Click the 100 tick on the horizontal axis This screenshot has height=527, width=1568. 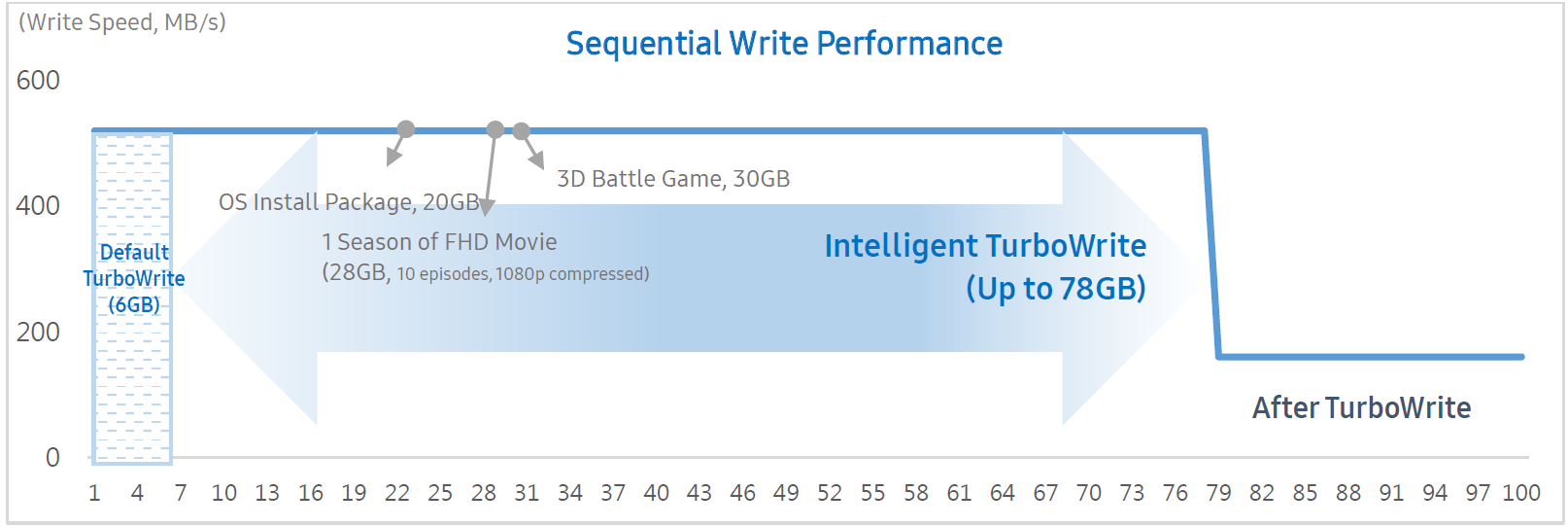click(x=1521, y=493)
